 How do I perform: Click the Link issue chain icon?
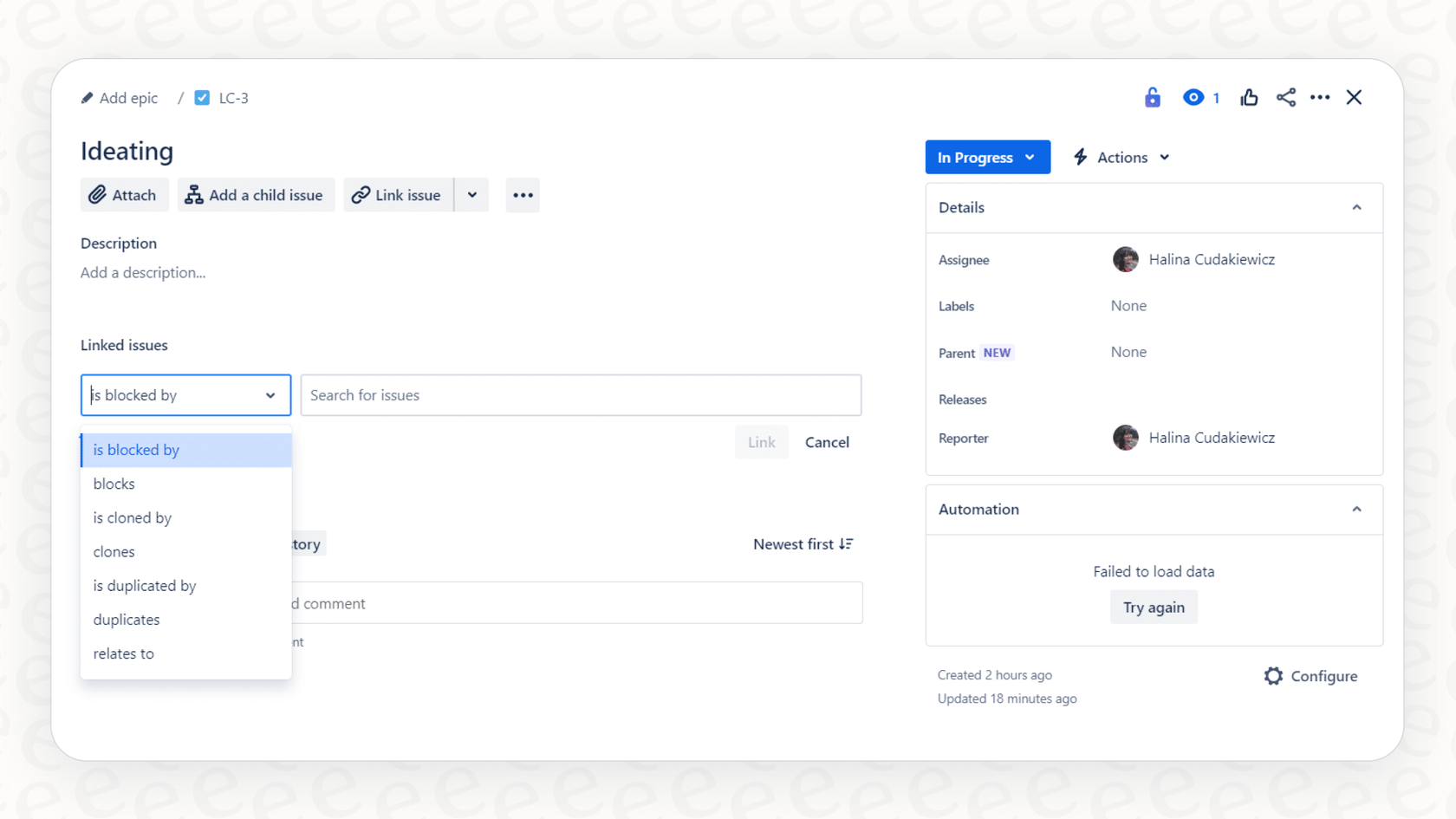coord(361,195)
